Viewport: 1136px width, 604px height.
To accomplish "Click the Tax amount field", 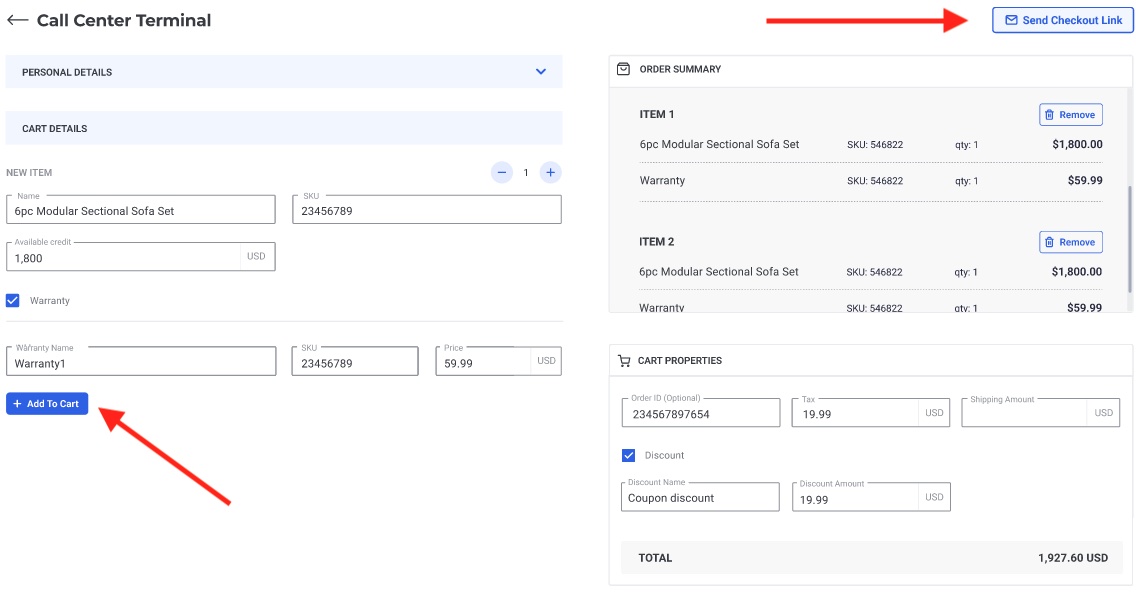I will (855, 414).
